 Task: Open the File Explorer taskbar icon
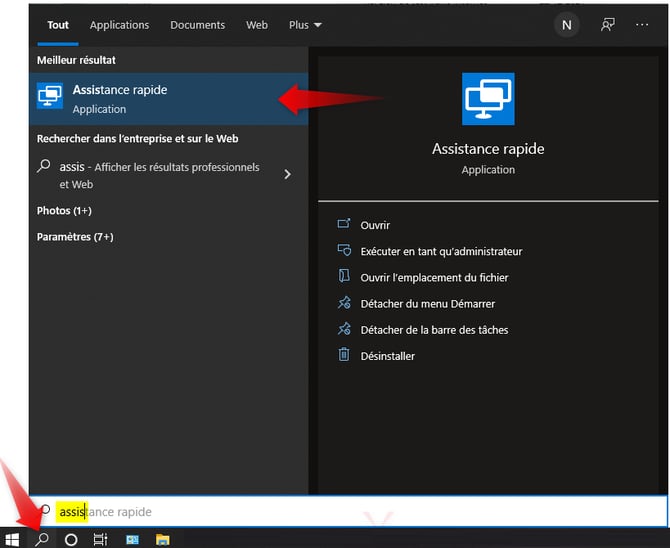(162, 540)
